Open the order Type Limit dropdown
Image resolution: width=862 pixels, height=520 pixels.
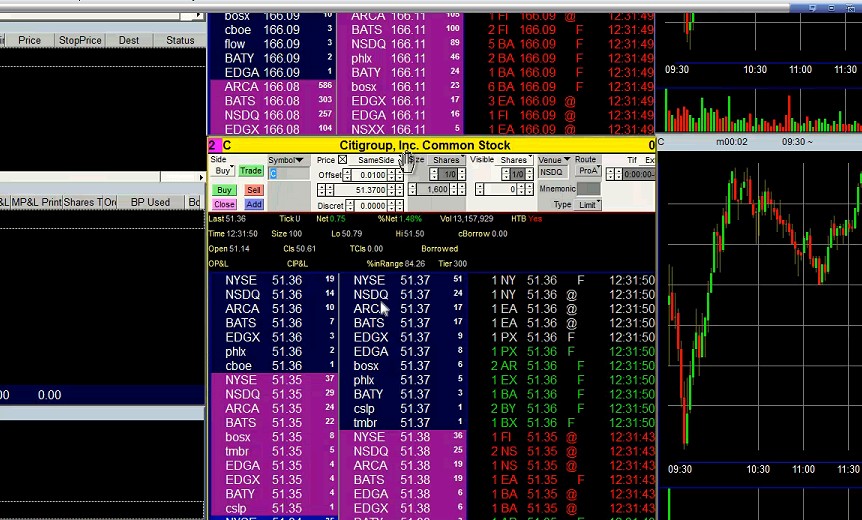589,204
